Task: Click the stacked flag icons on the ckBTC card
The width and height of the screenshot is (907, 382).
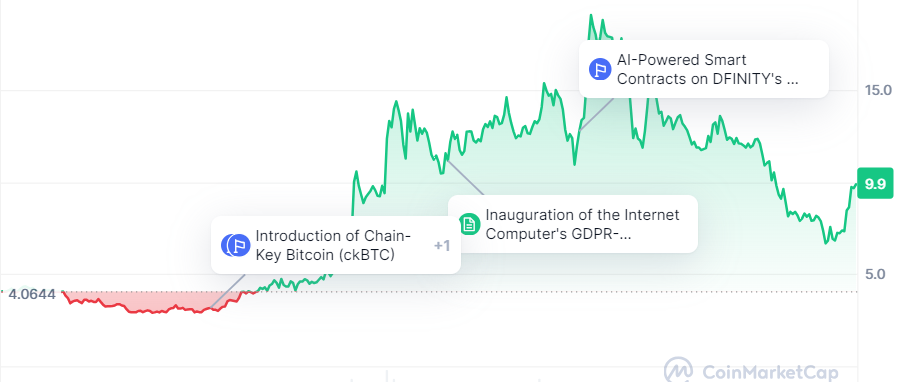Action: coord(235,245)
